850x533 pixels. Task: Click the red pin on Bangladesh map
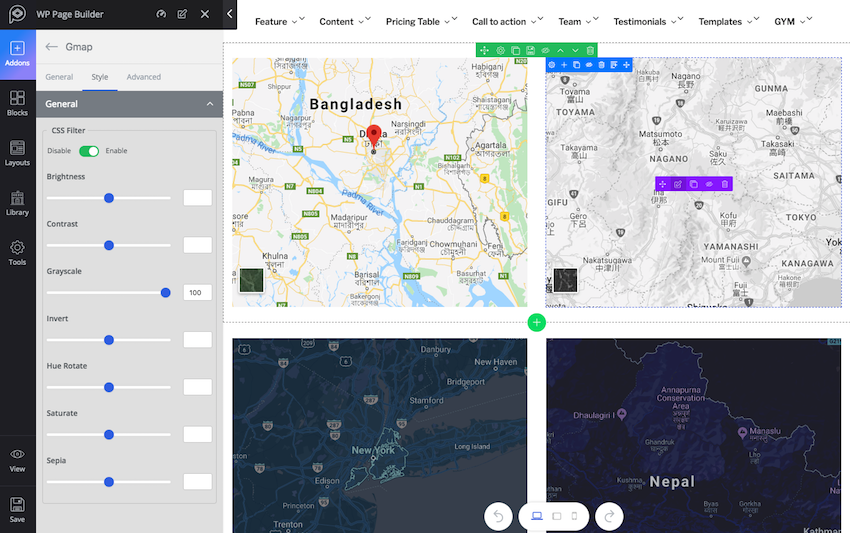[x=374, y=137]
